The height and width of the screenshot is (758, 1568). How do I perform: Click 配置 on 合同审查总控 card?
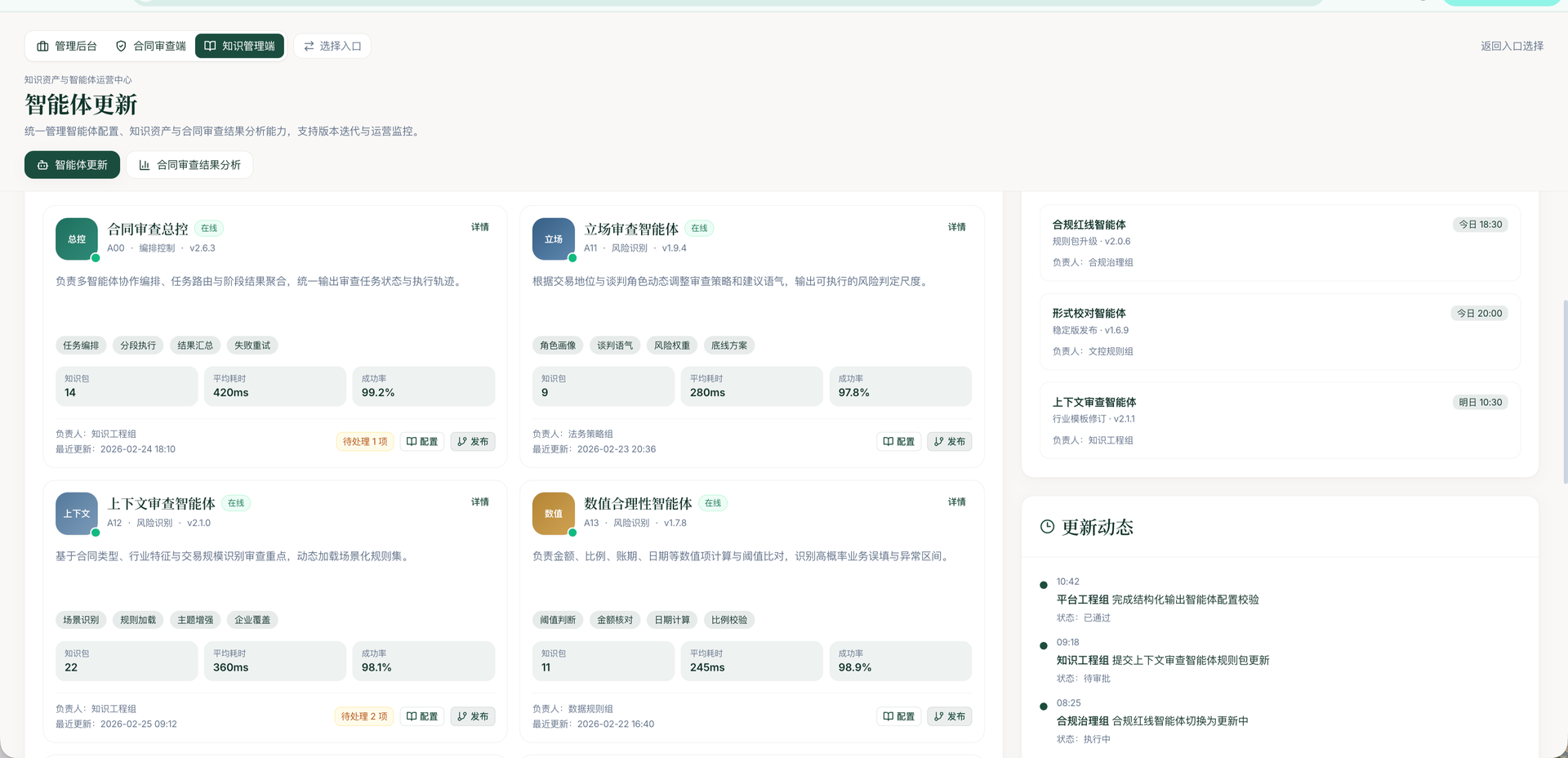[x=422, y=442]
